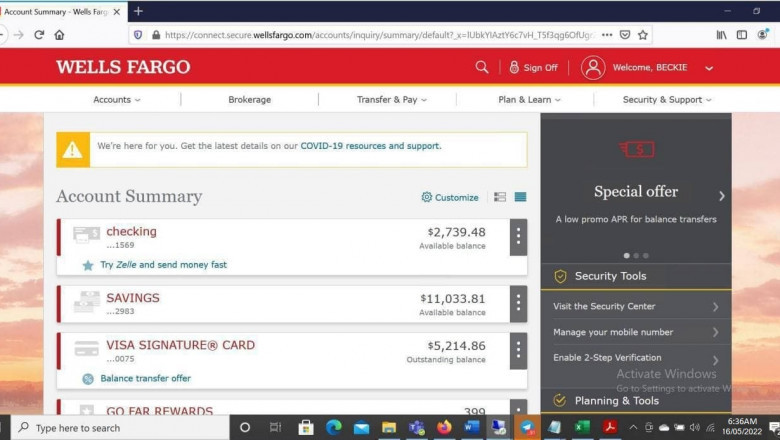
Task: Click the Customize gear icon
Action: click(x=427, y=197)
